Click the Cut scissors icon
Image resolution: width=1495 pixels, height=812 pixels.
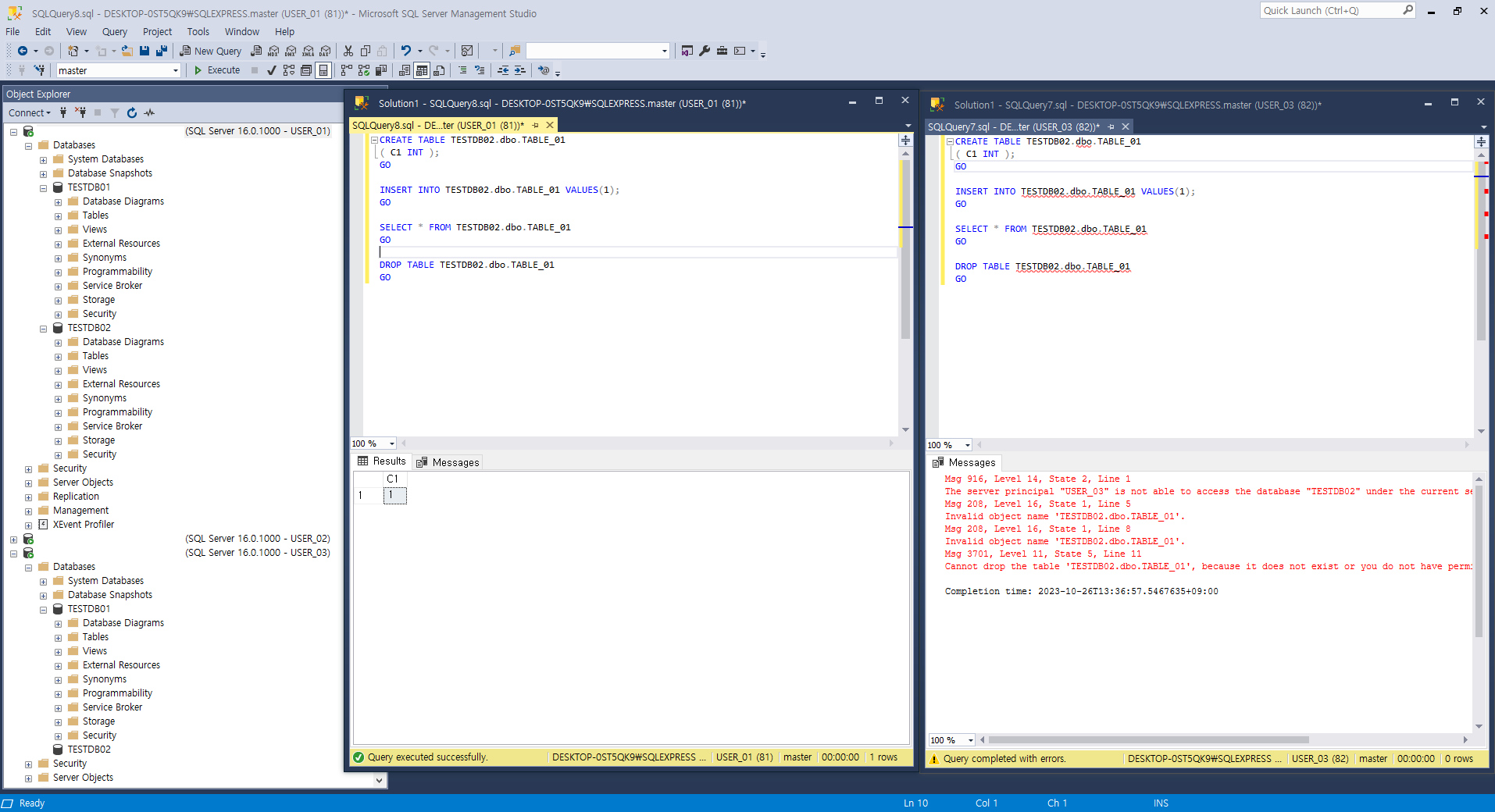348,51
